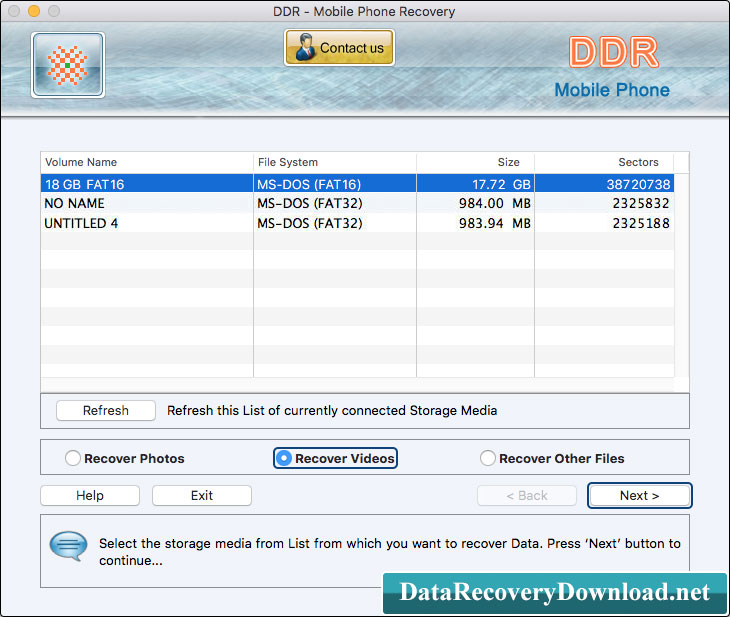Click the speech bubble info icon

point(68,546)
